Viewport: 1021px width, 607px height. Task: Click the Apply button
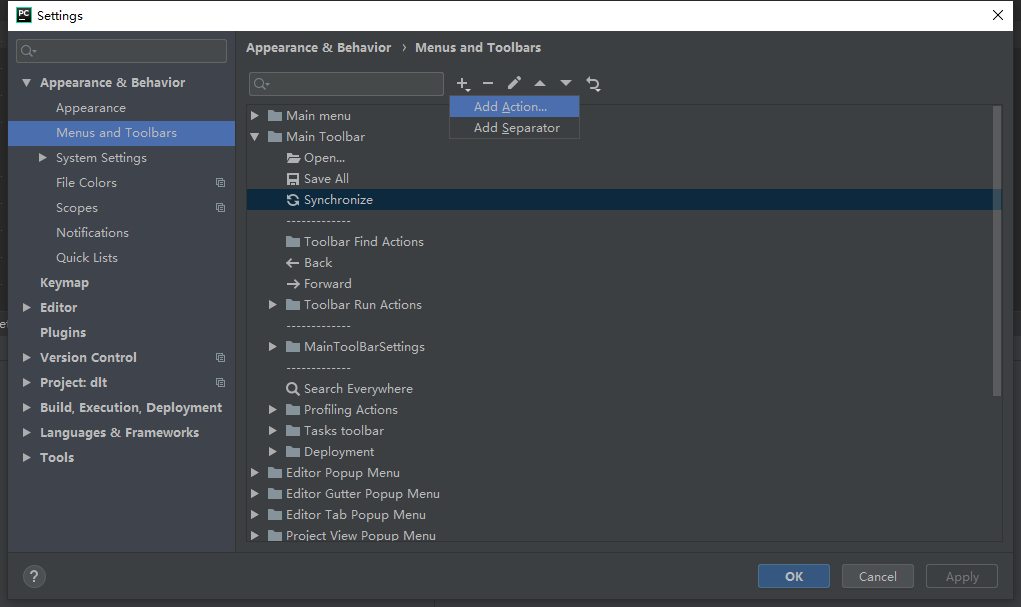(962, 576)
